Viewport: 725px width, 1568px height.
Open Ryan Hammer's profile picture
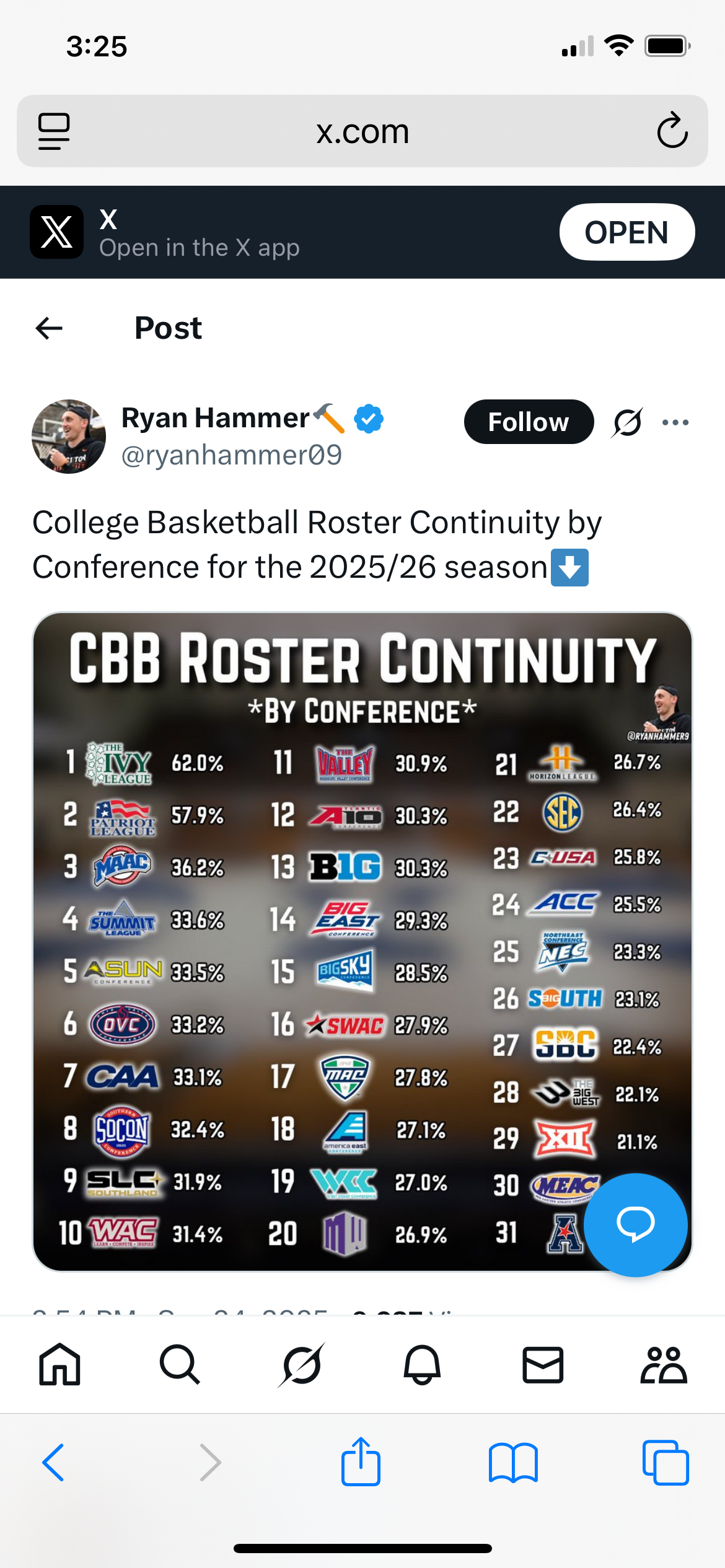pyautogui.click(x=69, y=437)
